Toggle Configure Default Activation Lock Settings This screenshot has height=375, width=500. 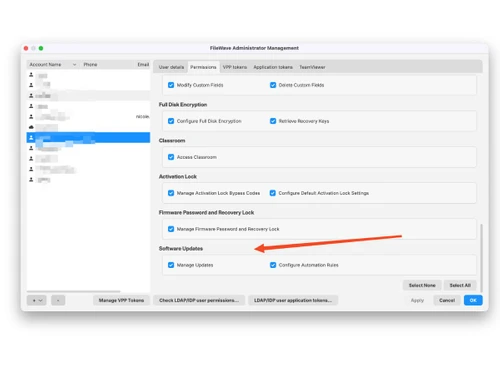tap(273, 193)
